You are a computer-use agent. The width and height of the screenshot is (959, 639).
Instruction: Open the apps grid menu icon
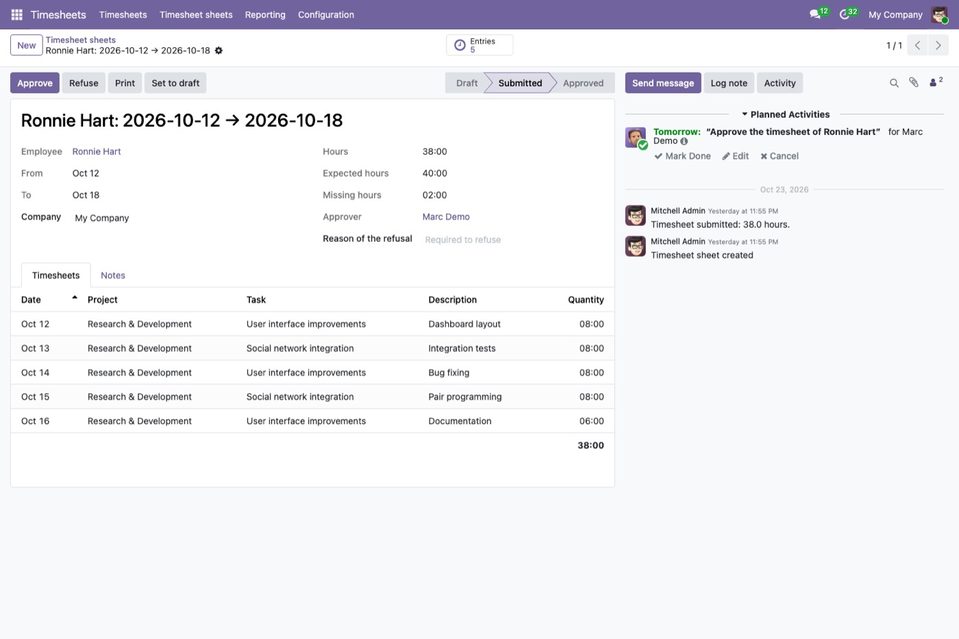(17, 15)
